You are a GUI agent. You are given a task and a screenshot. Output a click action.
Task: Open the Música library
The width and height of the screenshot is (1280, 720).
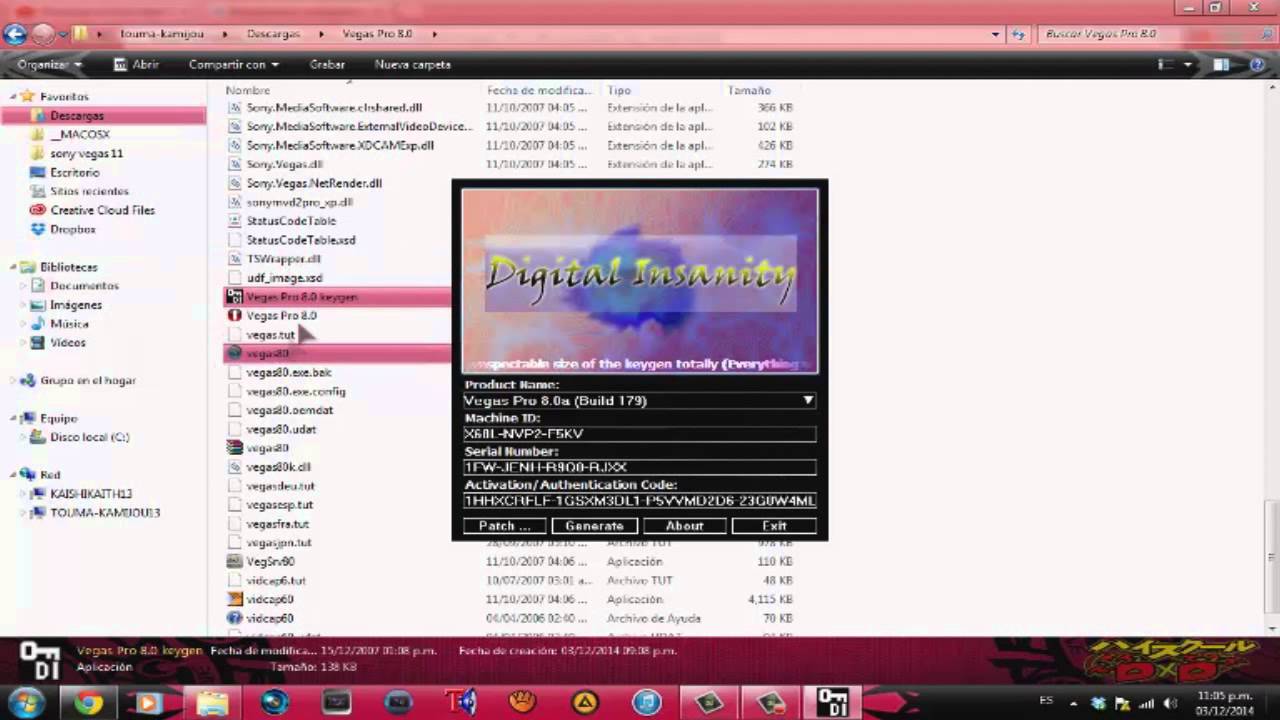point(69,324)
